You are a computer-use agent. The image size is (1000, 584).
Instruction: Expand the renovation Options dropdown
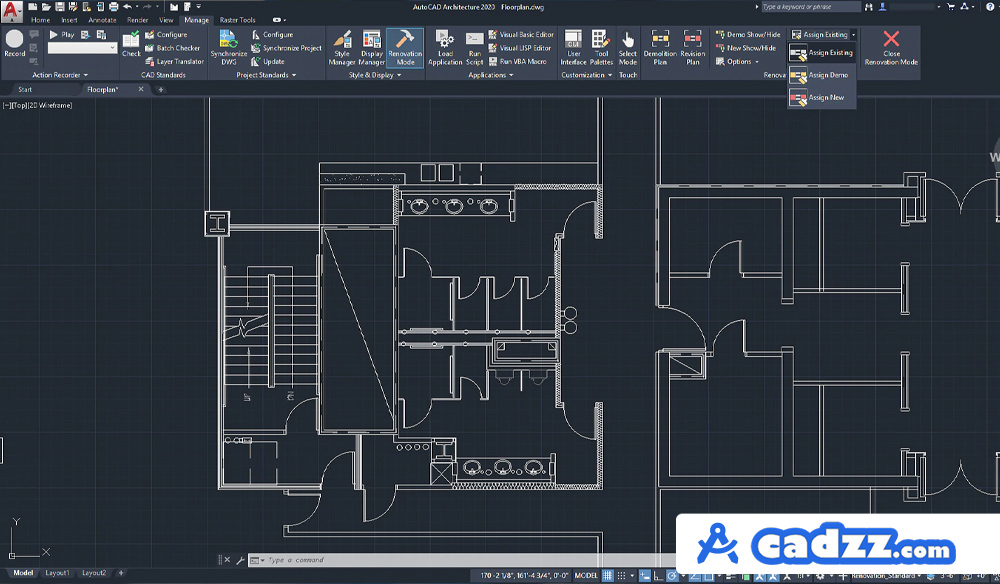coord(737,62)
